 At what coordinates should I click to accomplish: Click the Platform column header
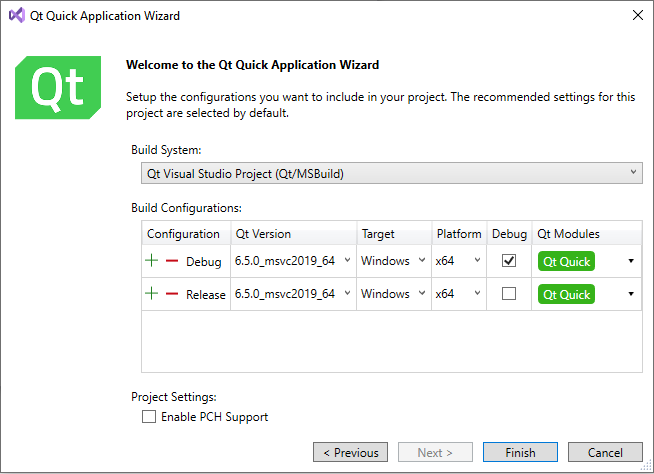tap(459, 234)
